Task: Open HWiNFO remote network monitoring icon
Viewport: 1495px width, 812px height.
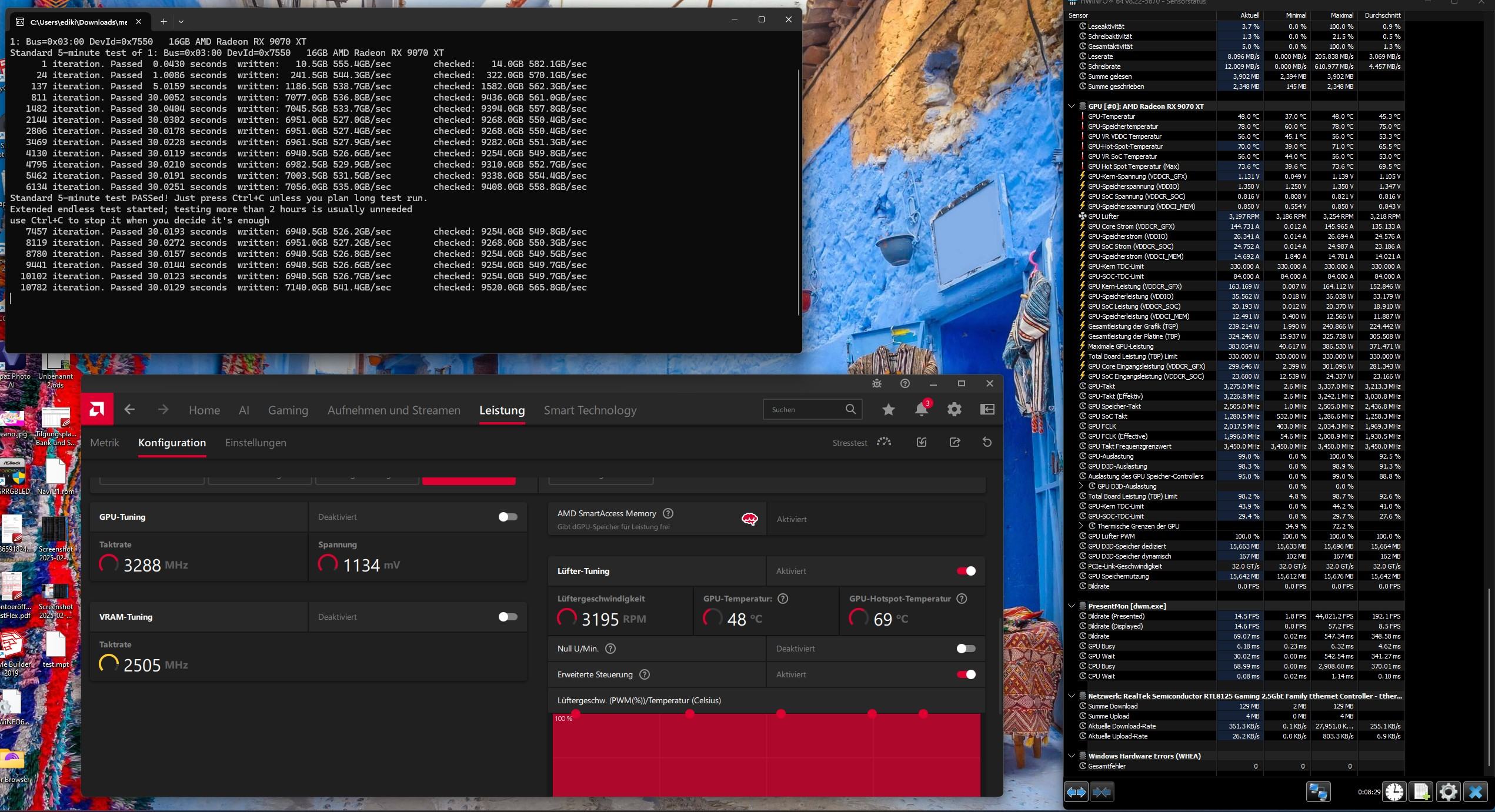Action: click(x=1318, y=792)
